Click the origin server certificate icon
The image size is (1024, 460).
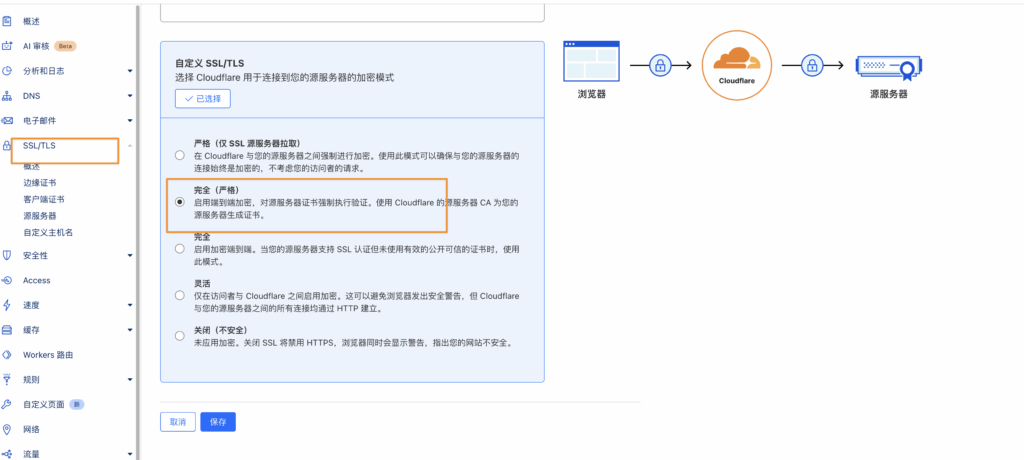coord(888,67)
